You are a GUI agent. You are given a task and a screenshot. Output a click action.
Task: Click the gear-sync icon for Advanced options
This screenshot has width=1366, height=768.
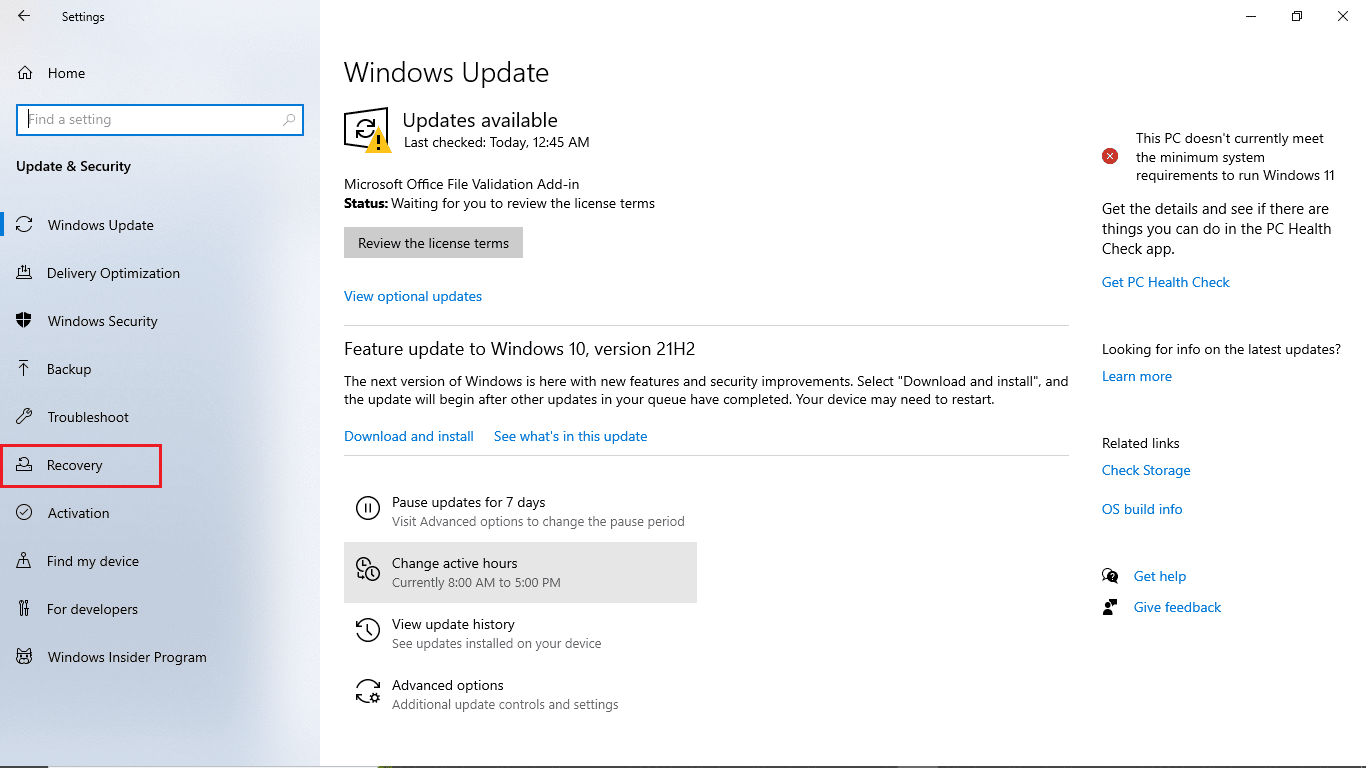point(368,692)
